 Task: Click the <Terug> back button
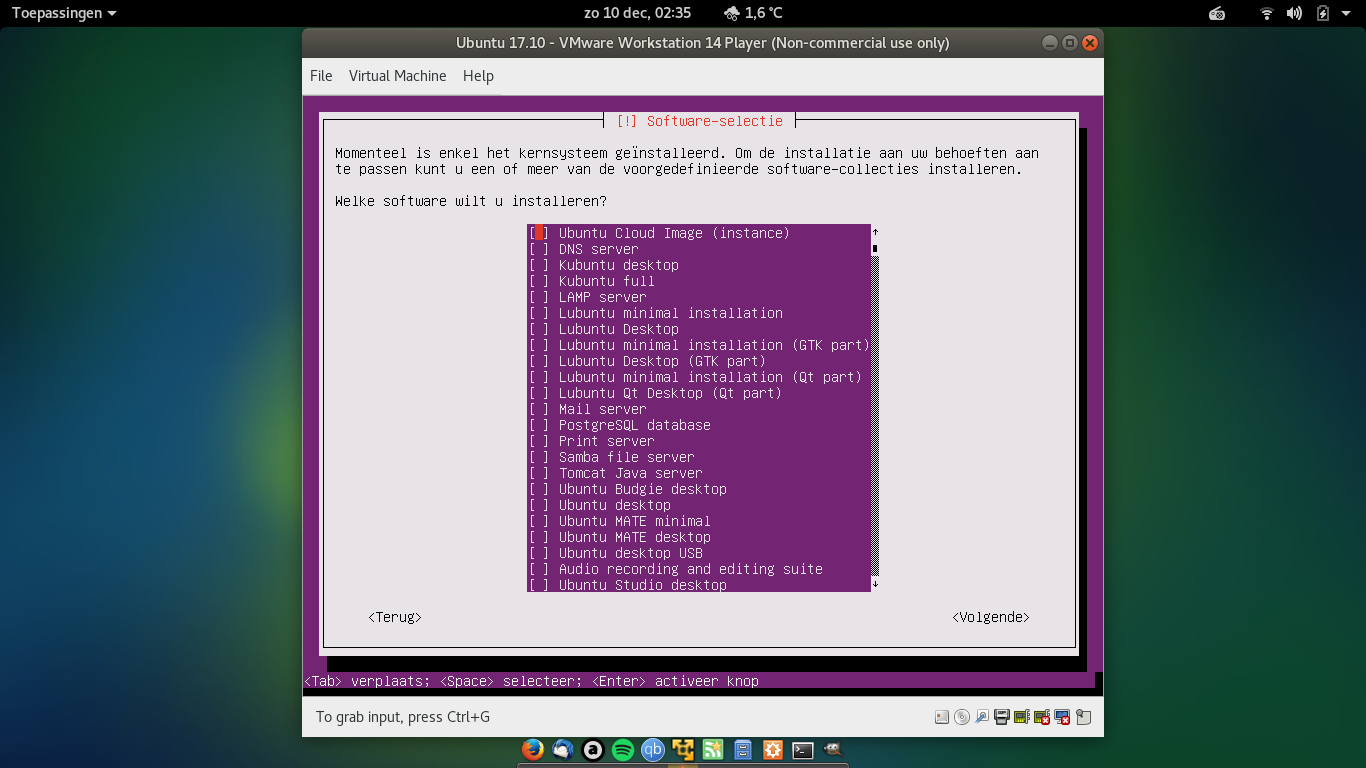tap(395, 617)
